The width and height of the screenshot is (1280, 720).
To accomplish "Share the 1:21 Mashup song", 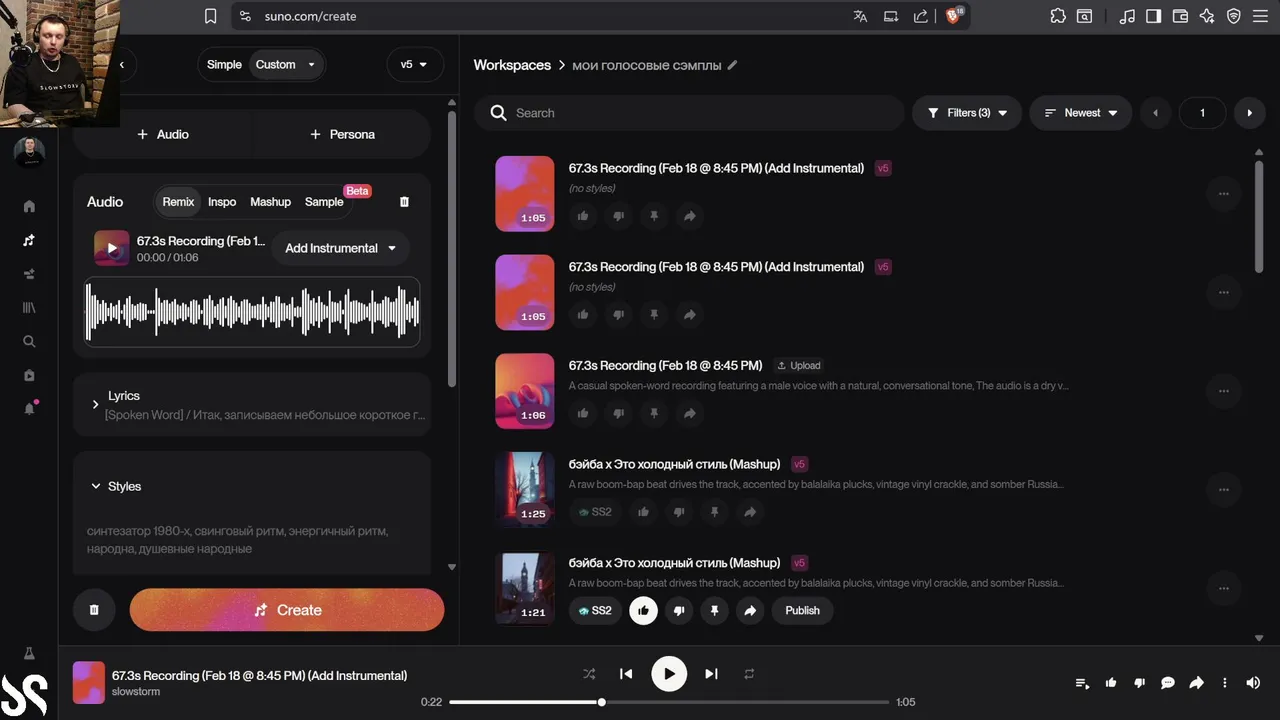I will coord(750,611).
